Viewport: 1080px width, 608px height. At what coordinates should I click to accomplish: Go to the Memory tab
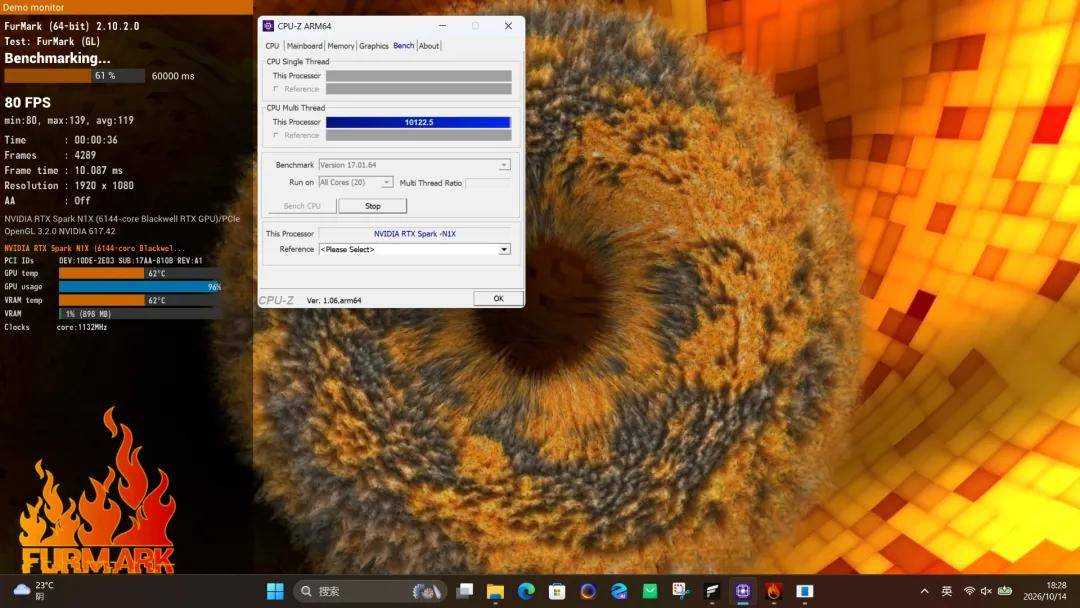click(x=341, y=46)
